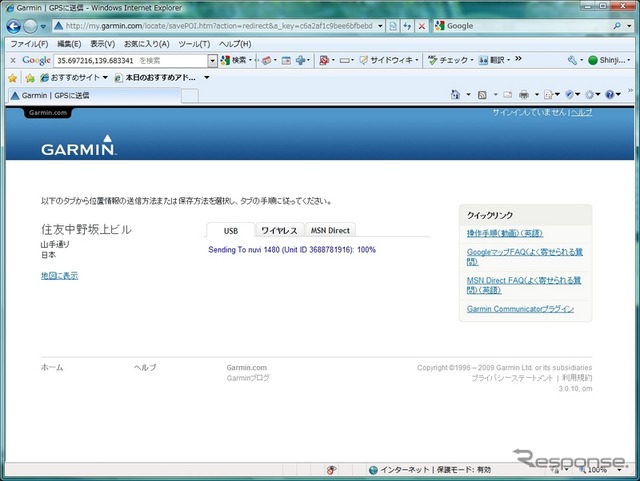
Task: Expand the address bar URL history dropdown
Action: click(x=380, y=26)
